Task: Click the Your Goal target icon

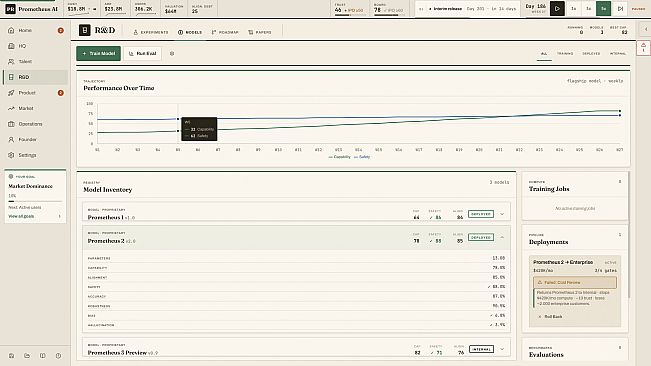Action: [11, 176]
